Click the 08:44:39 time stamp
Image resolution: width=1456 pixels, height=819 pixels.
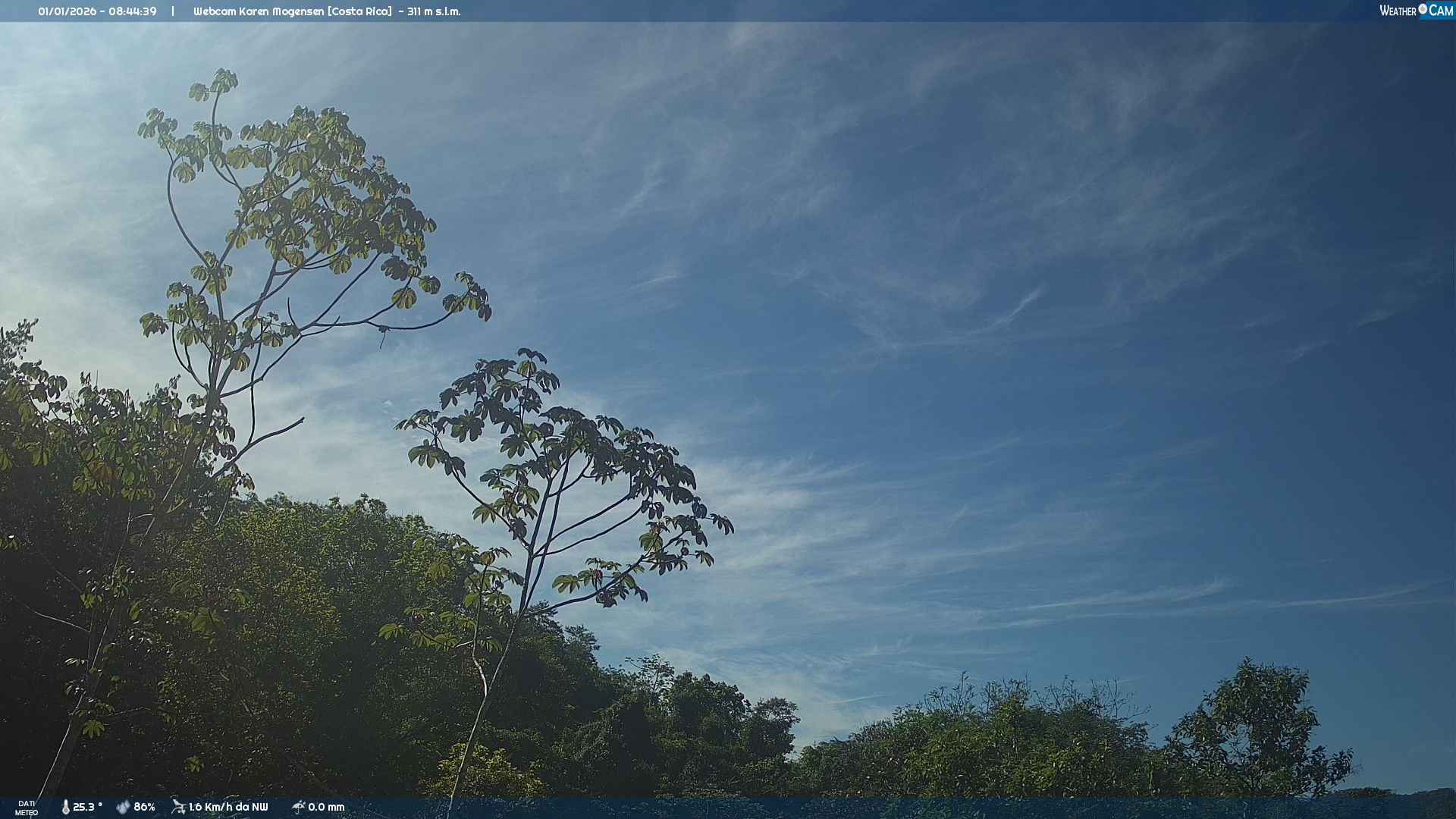(x=133, y=11)
